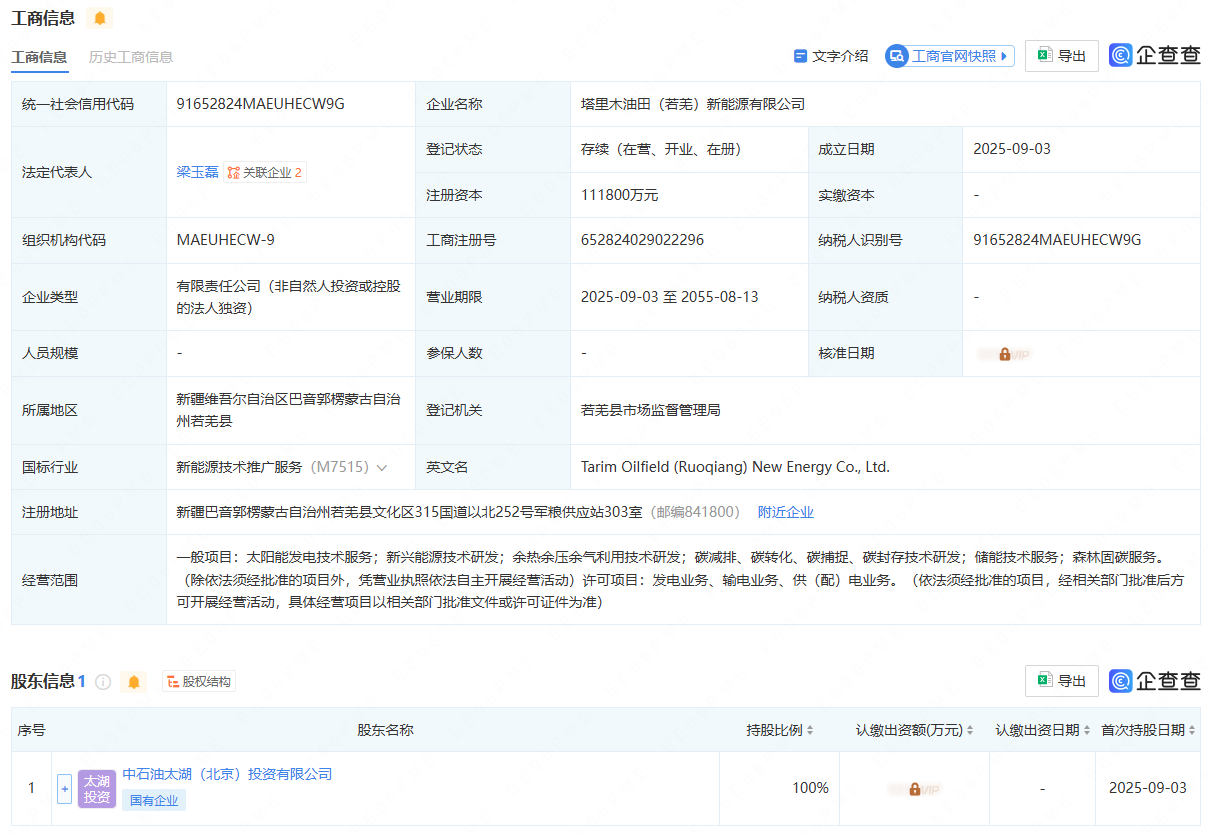Export the 工商信息 section with 导出
Screen dimensions: 1209x834
pyautogui.click(x=1062, y=56)
